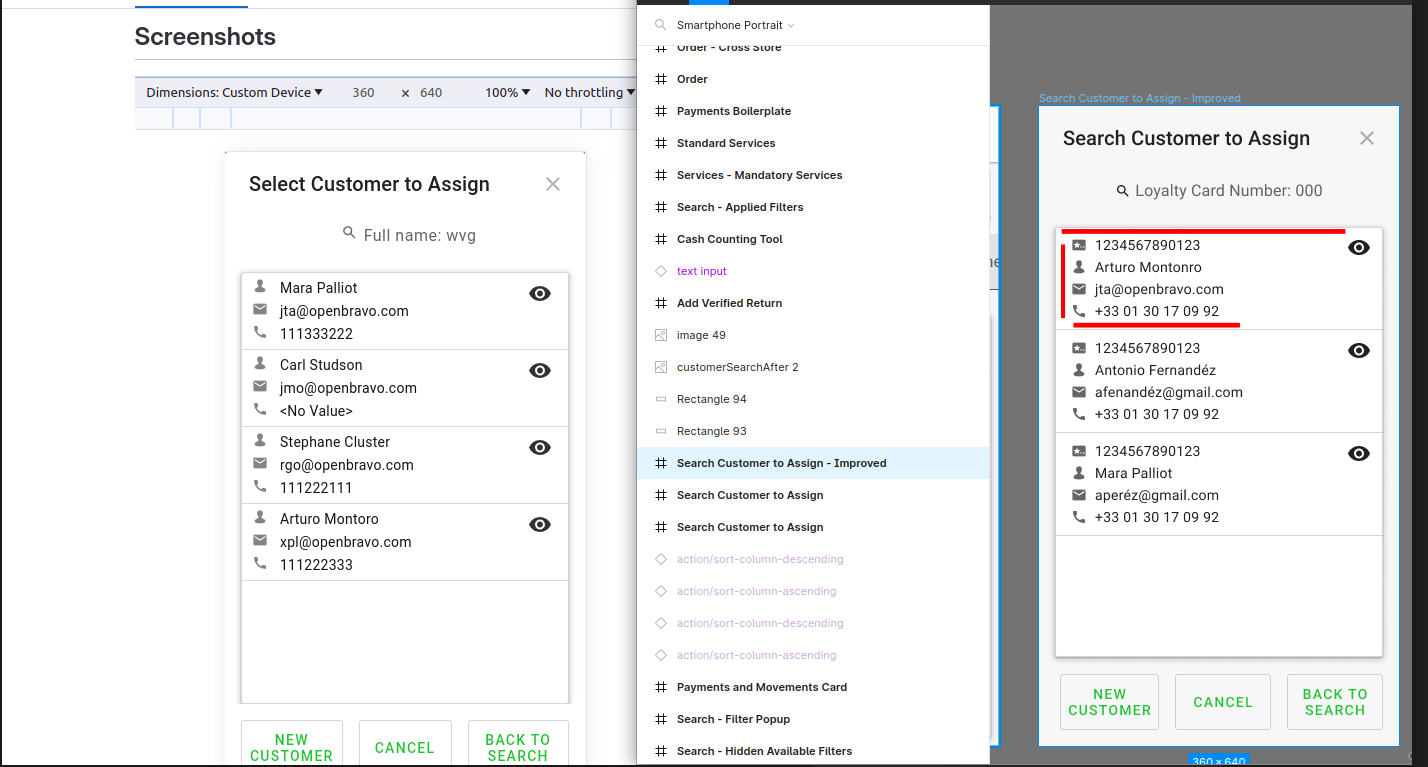Toggle eye icon for Carl Studson

(540, 370)
